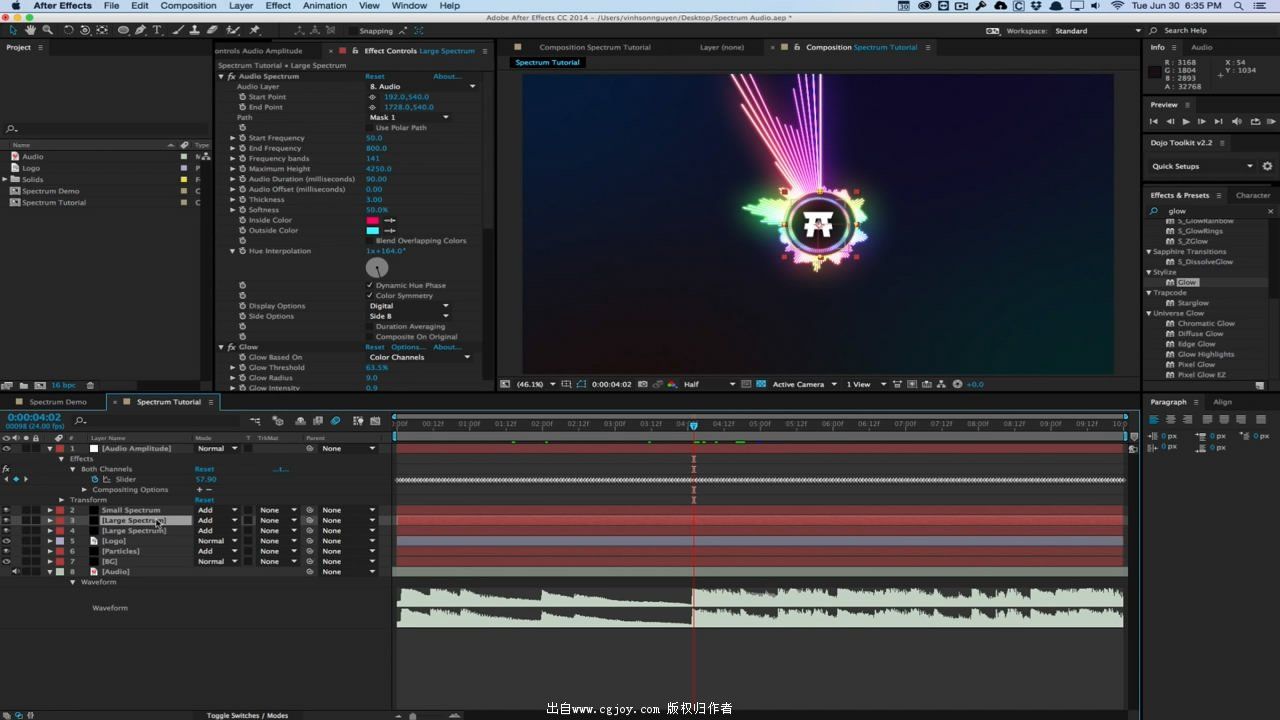Viewport: 1280px width, 720px height.
Task: Open the Graph Editor in timeline
Action: tap(375, 421)
